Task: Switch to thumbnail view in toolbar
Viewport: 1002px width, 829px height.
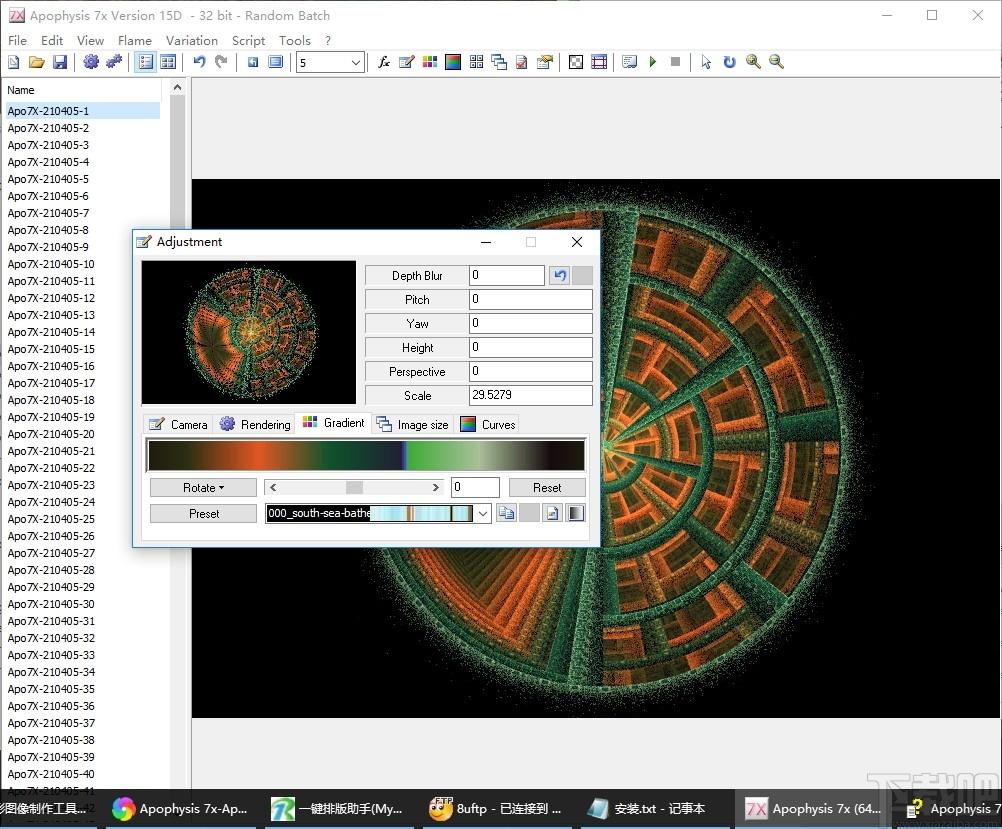Action: click(168, 62)
